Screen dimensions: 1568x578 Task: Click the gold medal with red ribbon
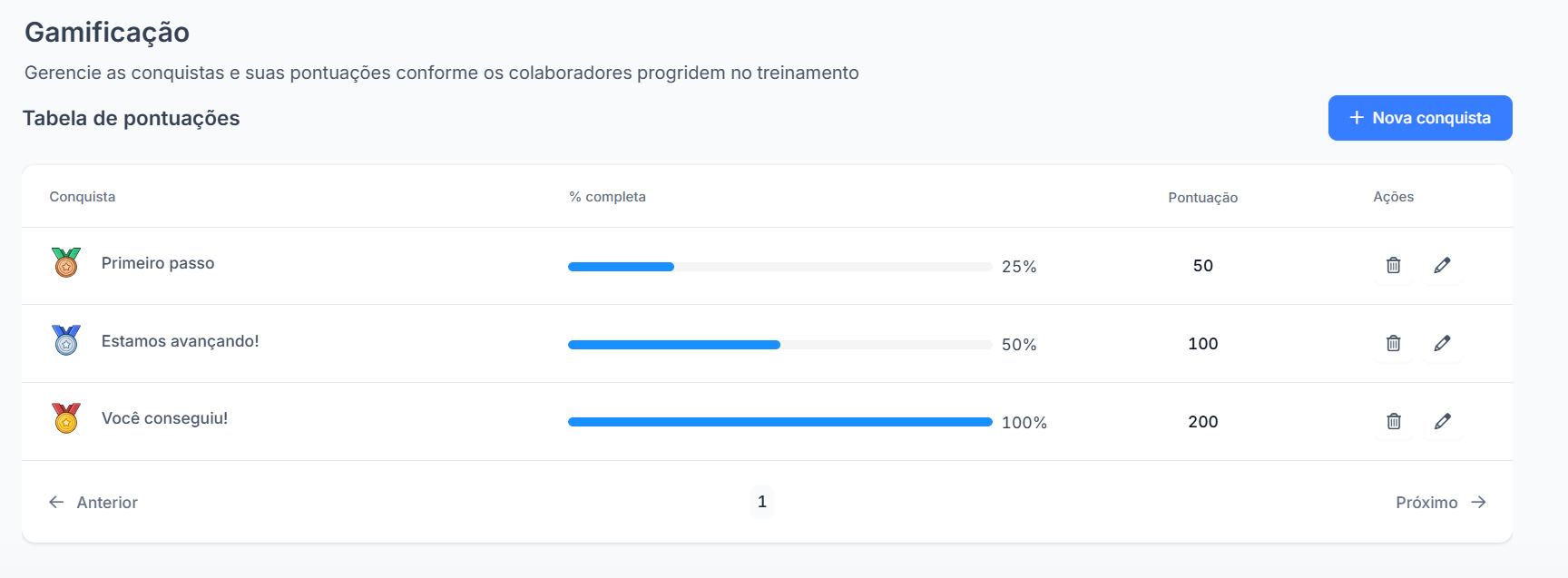click(x=66, y=418)
